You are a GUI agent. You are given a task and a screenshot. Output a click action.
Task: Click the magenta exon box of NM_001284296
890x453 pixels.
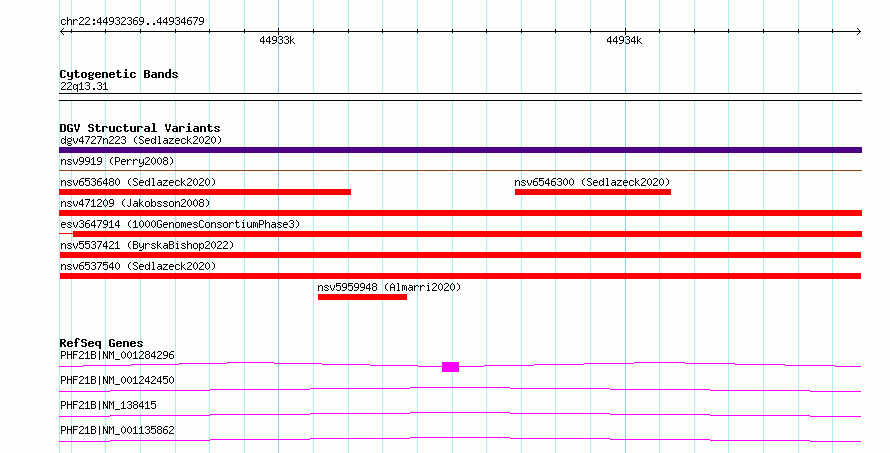(450, 367)
